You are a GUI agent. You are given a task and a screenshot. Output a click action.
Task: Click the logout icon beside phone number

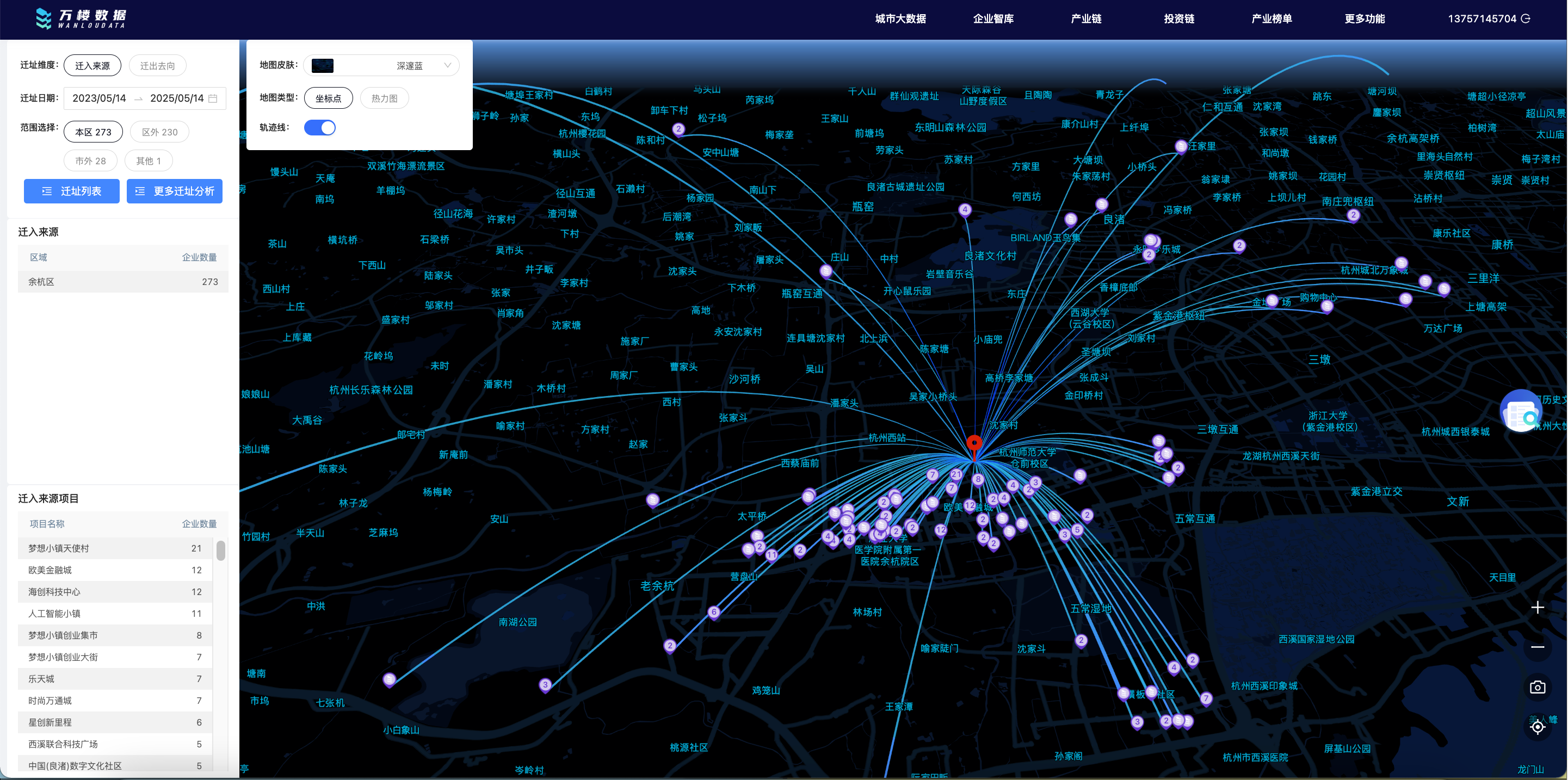click(x=1526, y=19)
